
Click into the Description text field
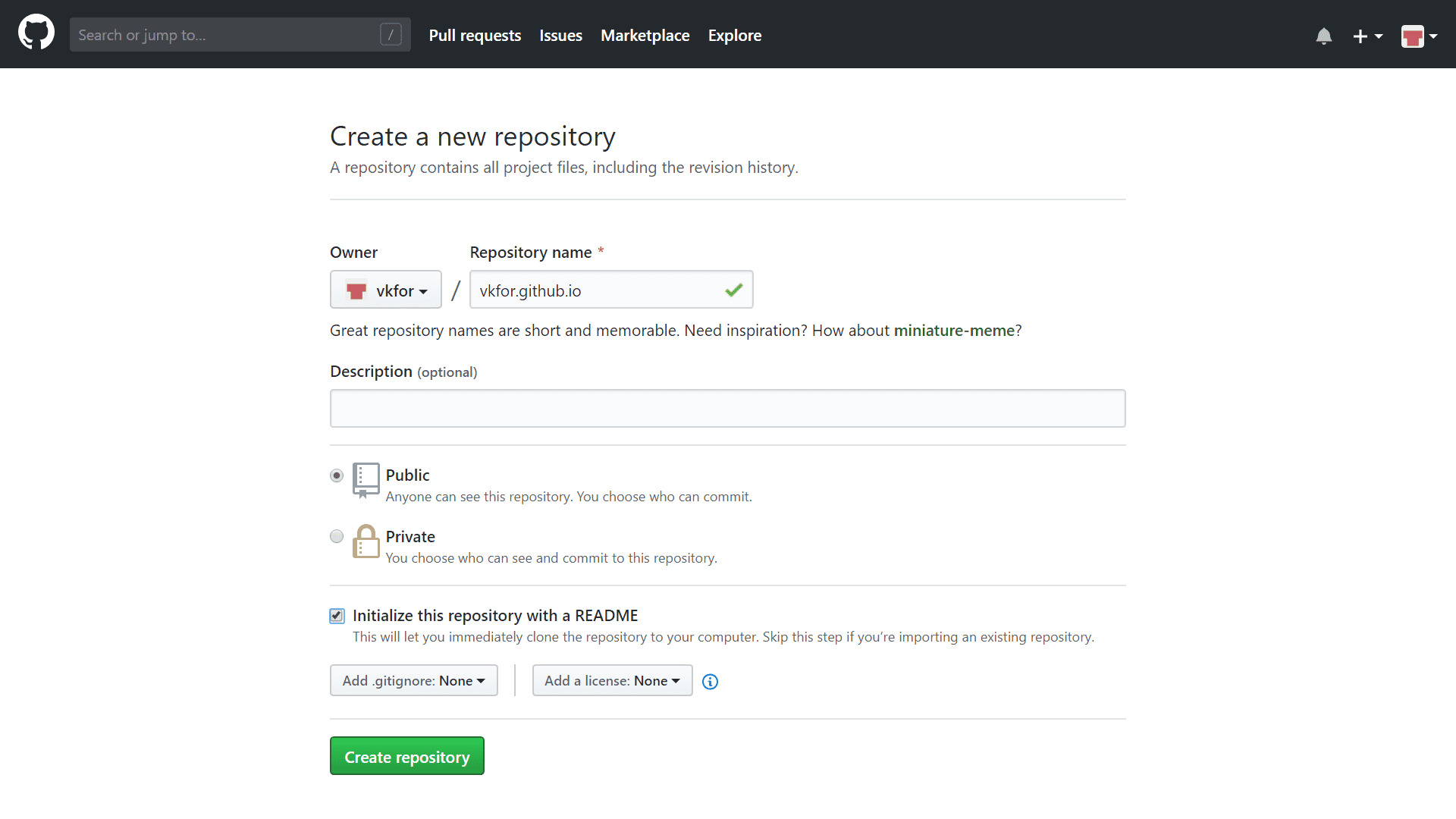click(727, 408)
